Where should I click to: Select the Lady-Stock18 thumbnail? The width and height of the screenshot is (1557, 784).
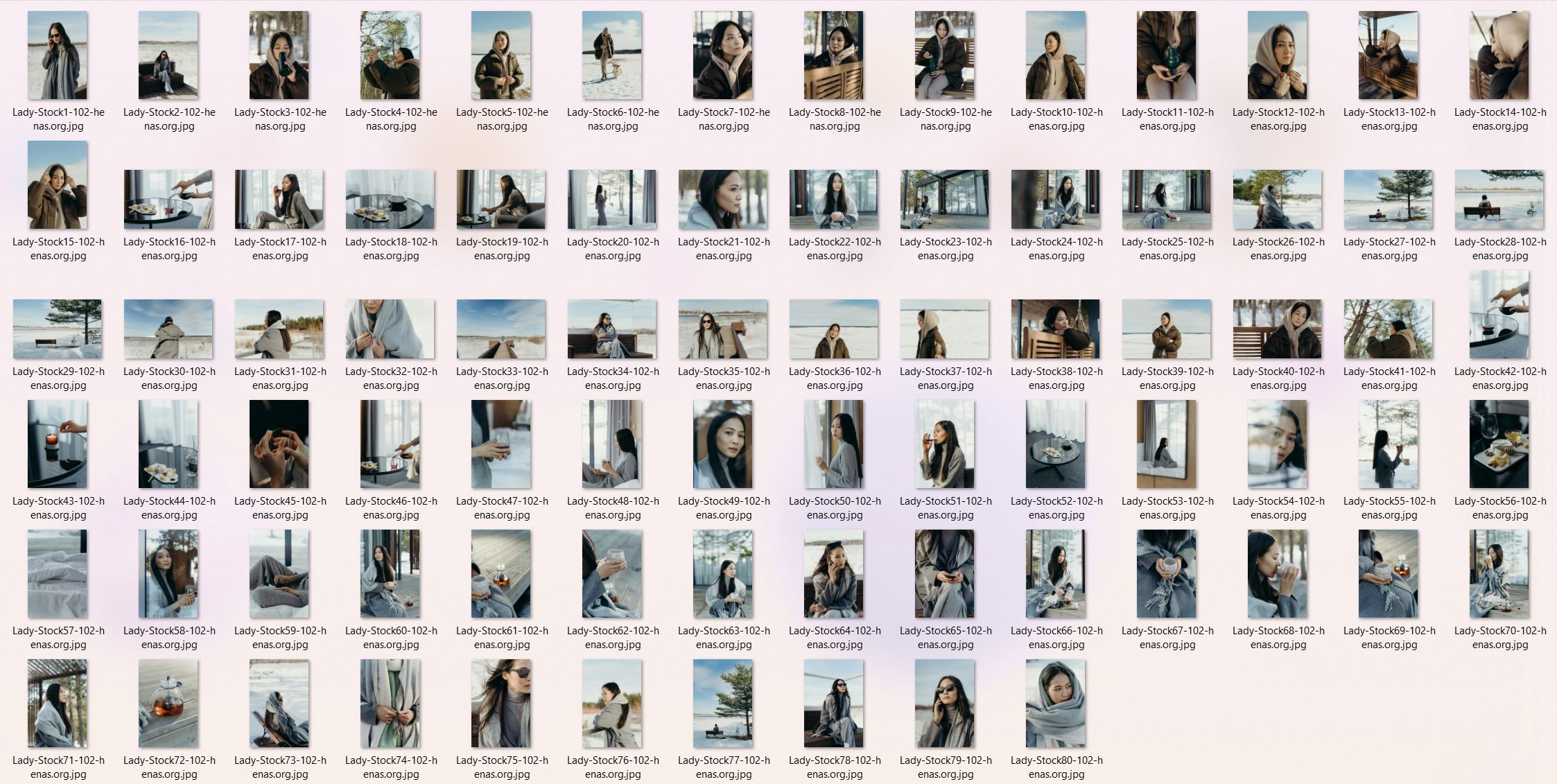(x=390, y=199)
